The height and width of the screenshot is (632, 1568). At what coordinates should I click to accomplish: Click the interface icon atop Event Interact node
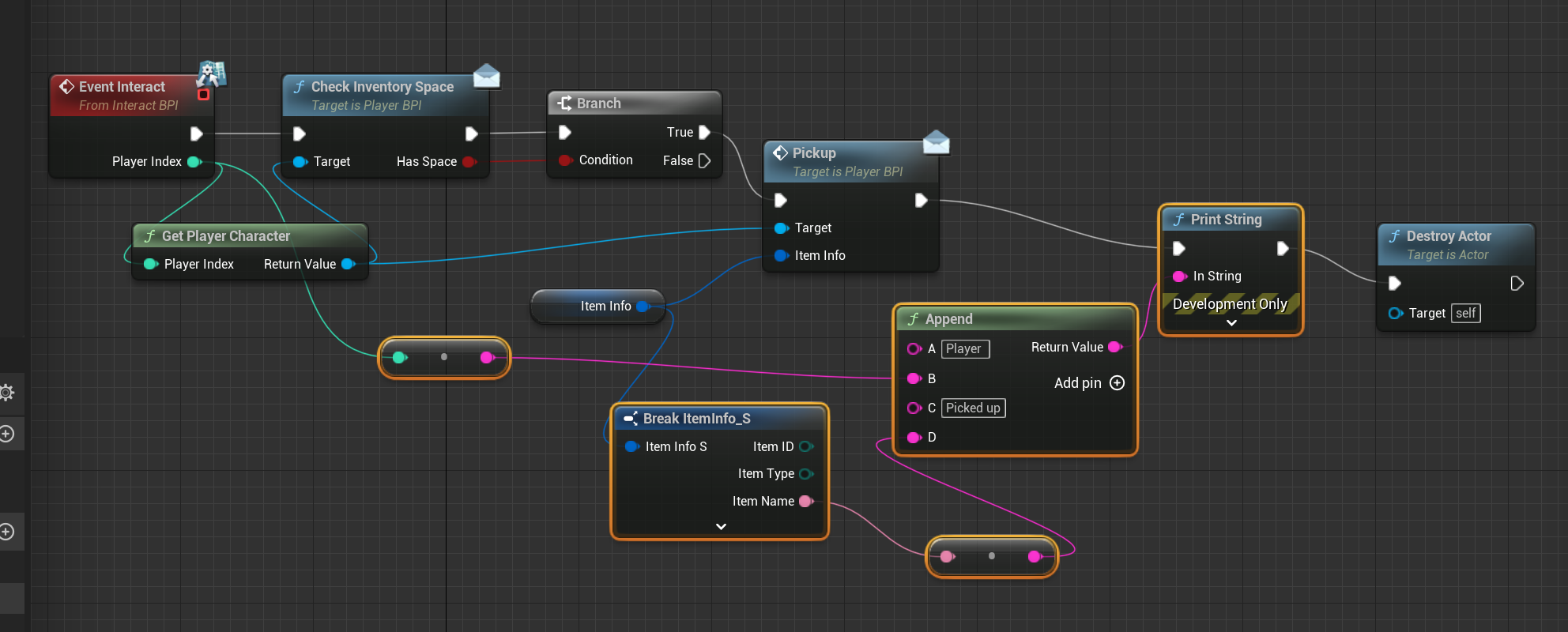tap(212, 73)
